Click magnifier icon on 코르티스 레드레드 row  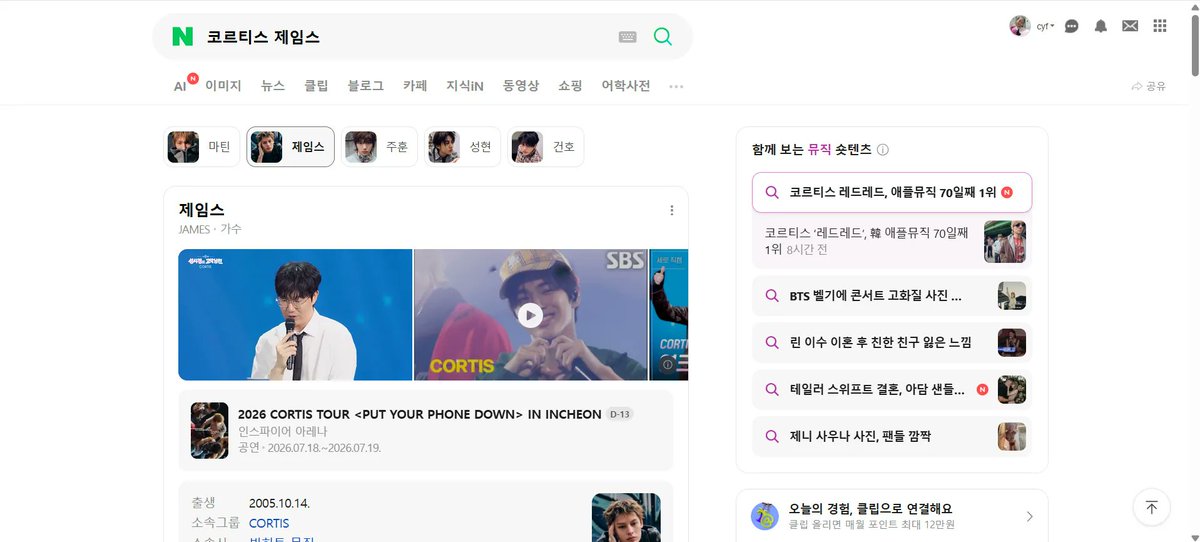[772, 192]
